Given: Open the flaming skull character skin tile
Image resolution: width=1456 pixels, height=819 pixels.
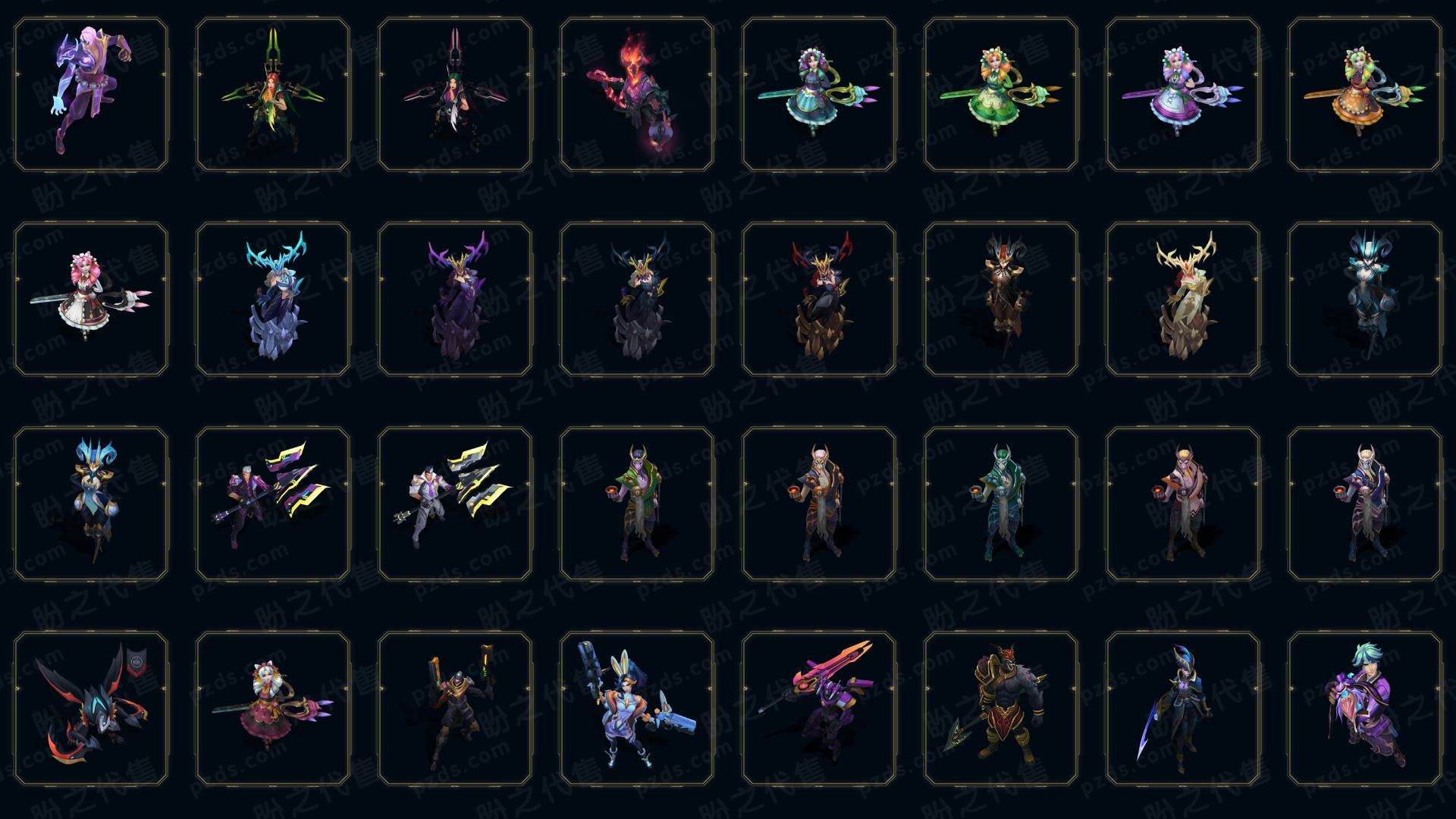Looking at the screenshot, I should point(637,94).
